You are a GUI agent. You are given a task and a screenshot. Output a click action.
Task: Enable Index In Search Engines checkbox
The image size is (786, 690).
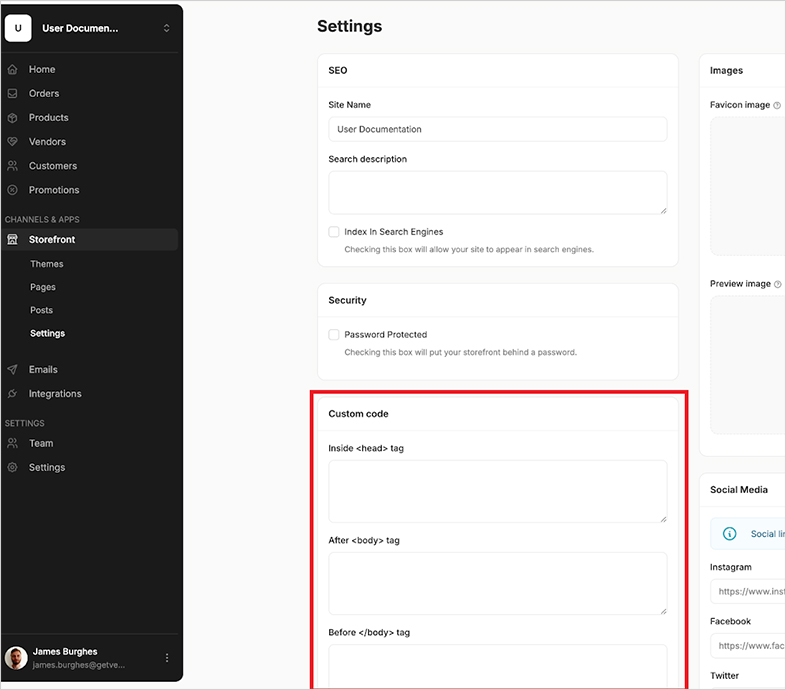click(334, 232)
